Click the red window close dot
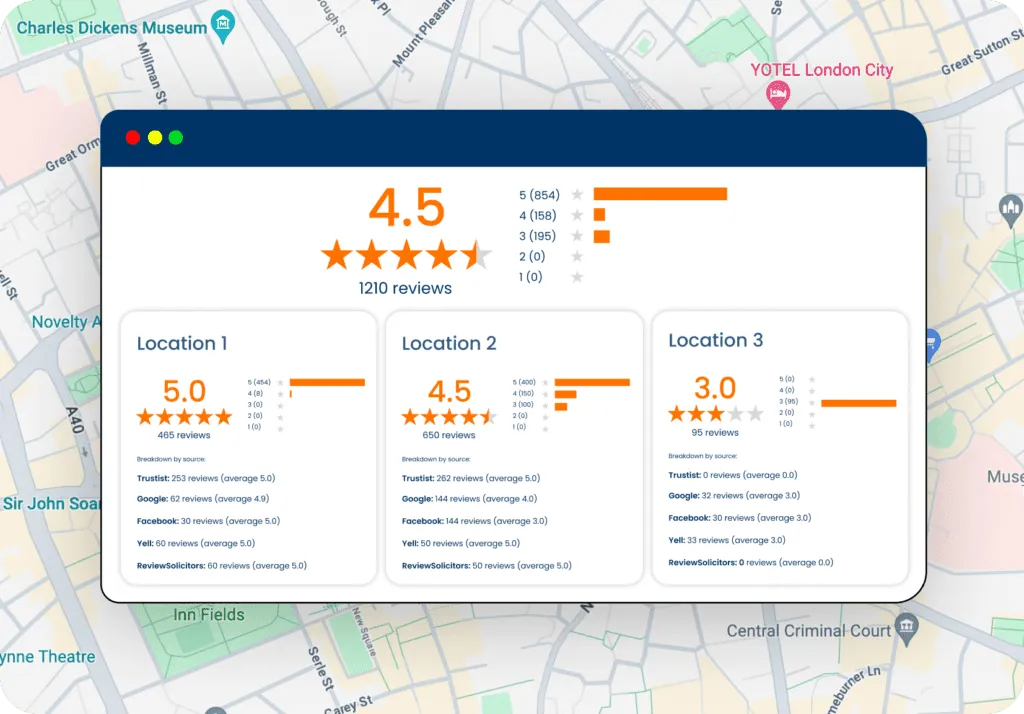The height and width of the screenshot is (714, 1024). tap(133, 137)
